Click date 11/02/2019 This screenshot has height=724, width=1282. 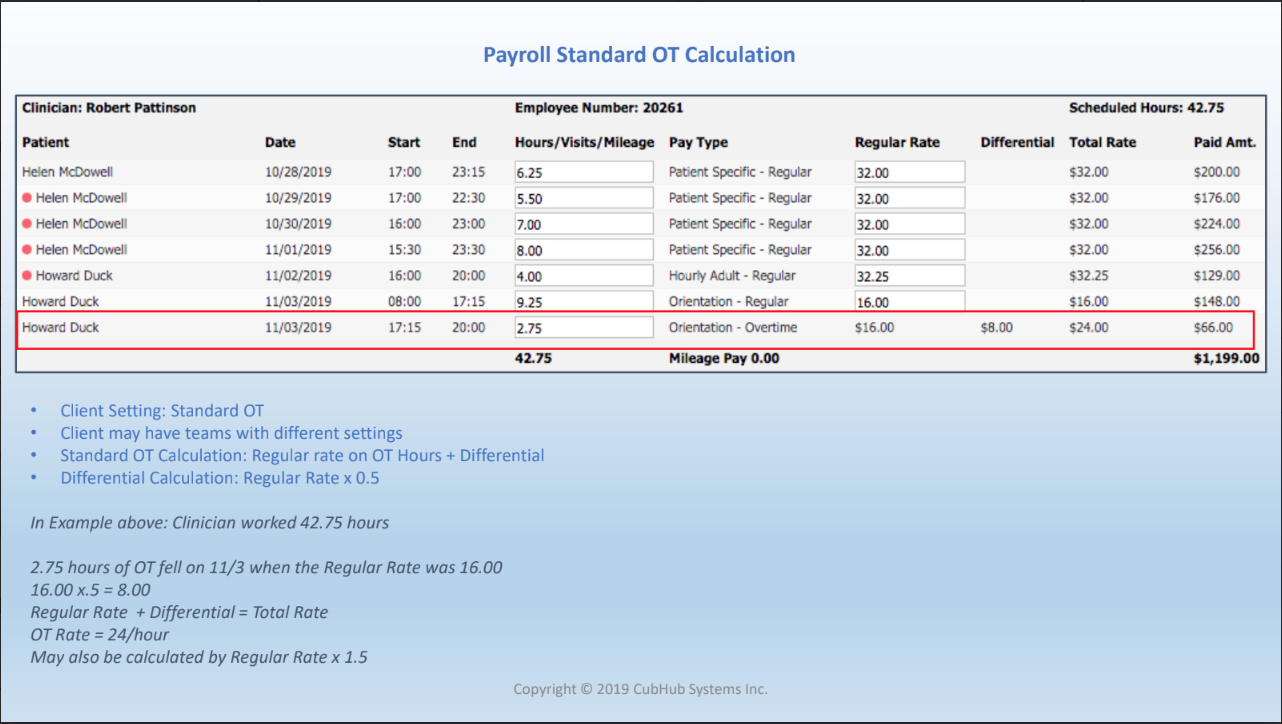[x=298, y=276]
